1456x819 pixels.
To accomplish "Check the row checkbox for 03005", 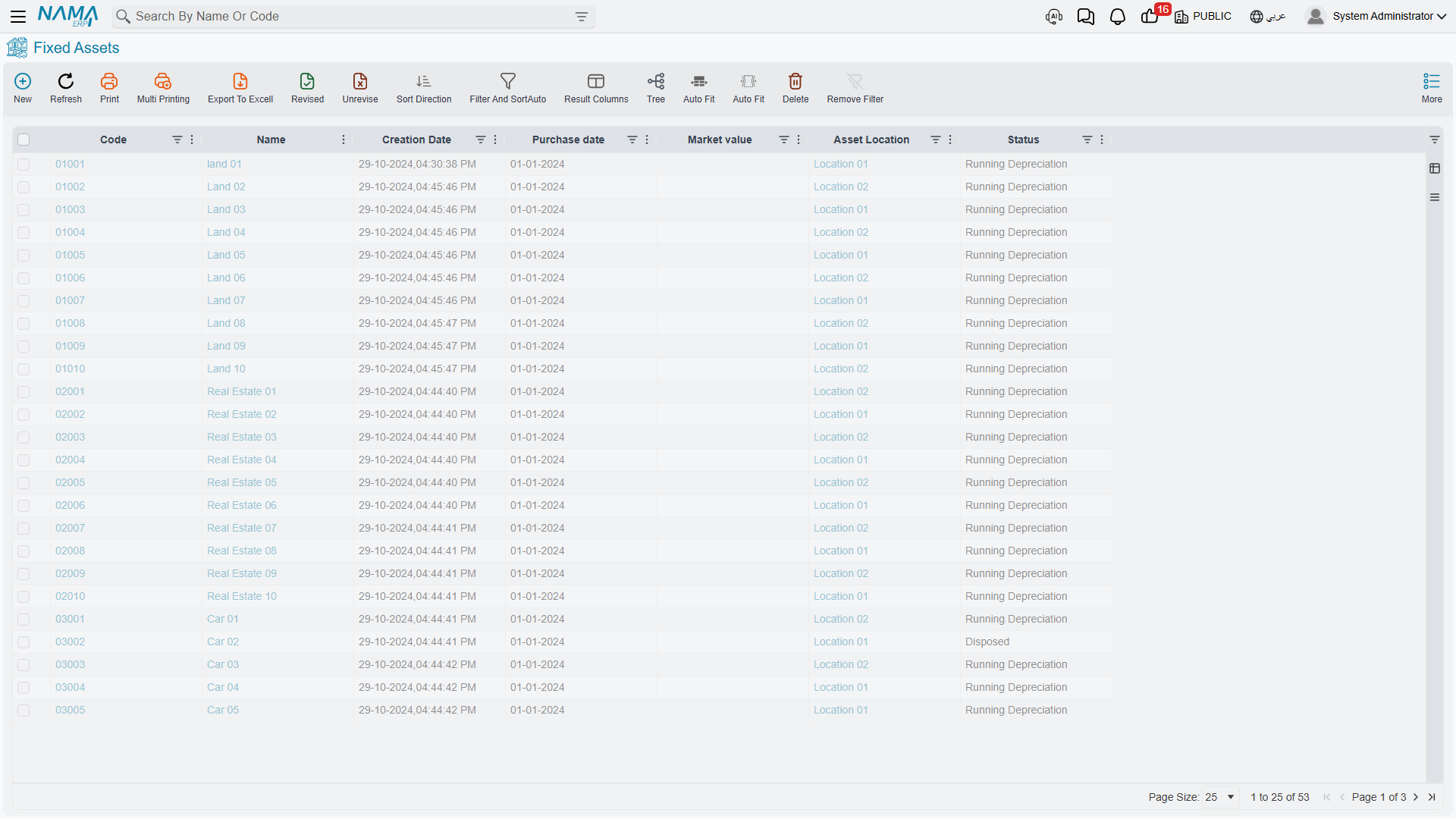I will (24, 711).
